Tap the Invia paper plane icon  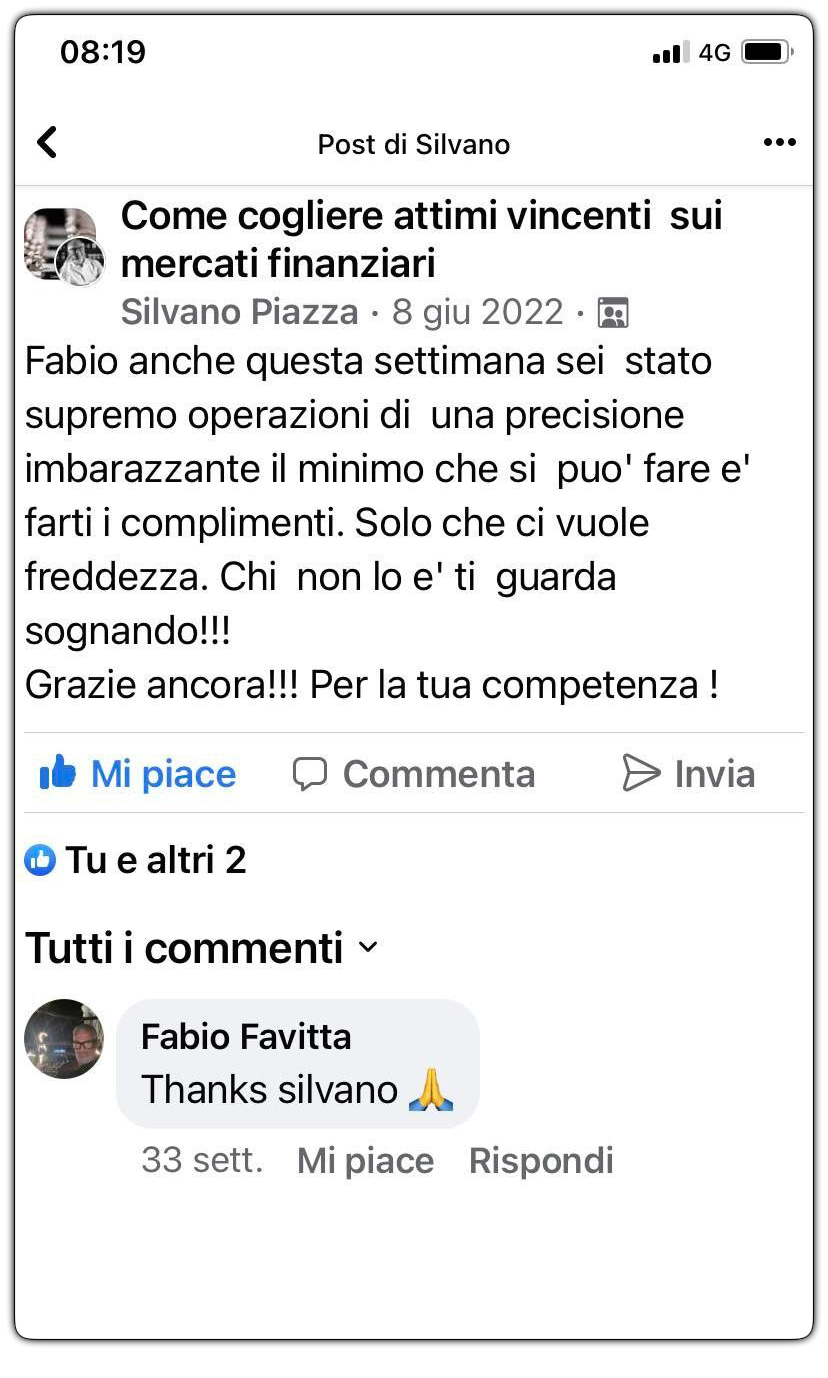click(641, 773)
